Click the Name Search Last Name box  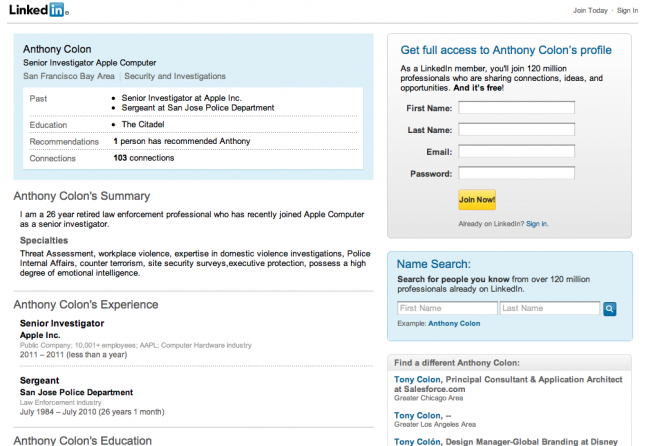point(550,309)
